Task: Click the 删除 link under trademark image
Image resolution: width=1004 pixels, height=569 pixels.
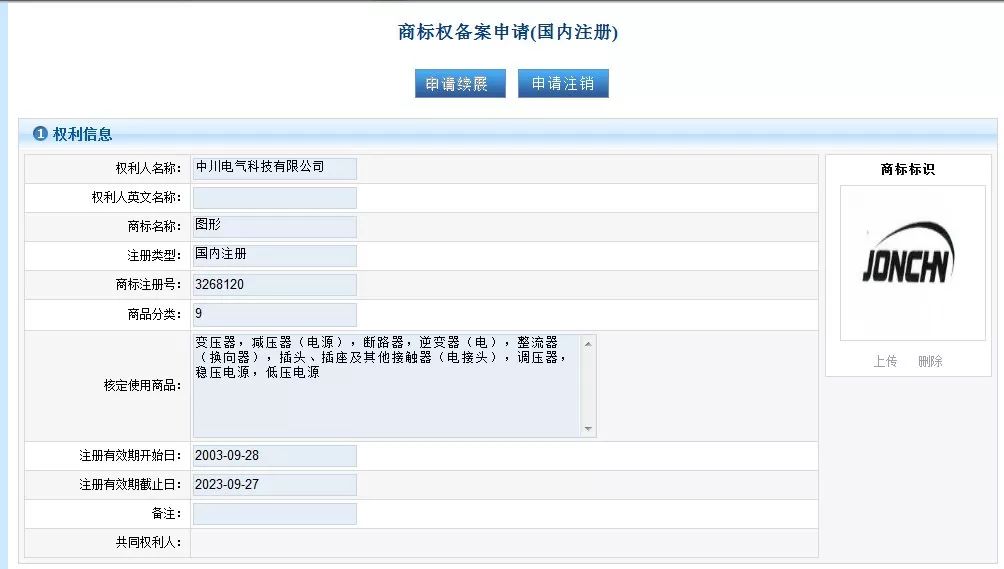Action: click(930, 361)
